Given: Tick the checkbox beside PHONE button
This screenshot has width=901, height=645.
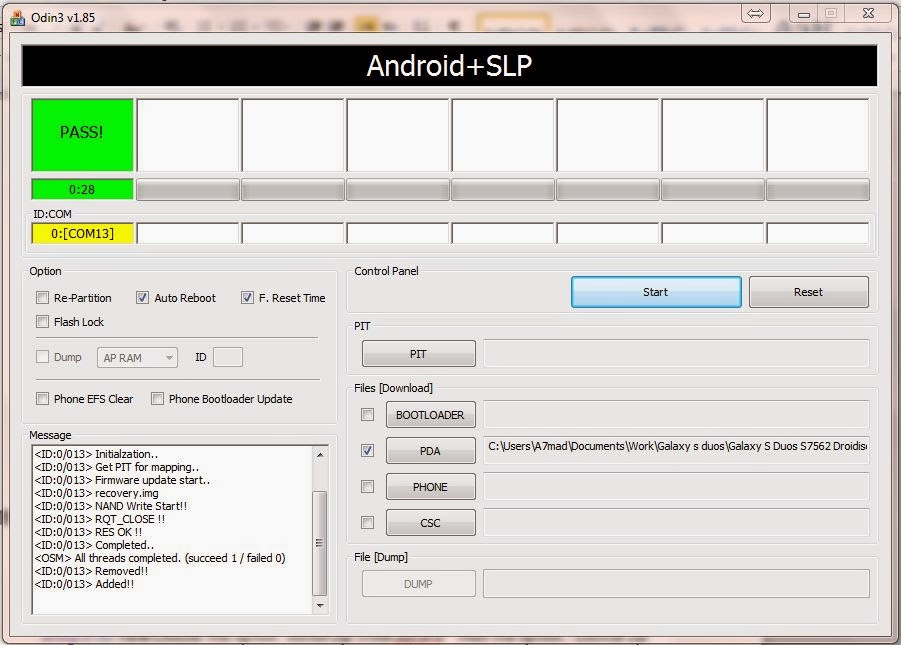Looking at the screenshot, I should (367, 487).
